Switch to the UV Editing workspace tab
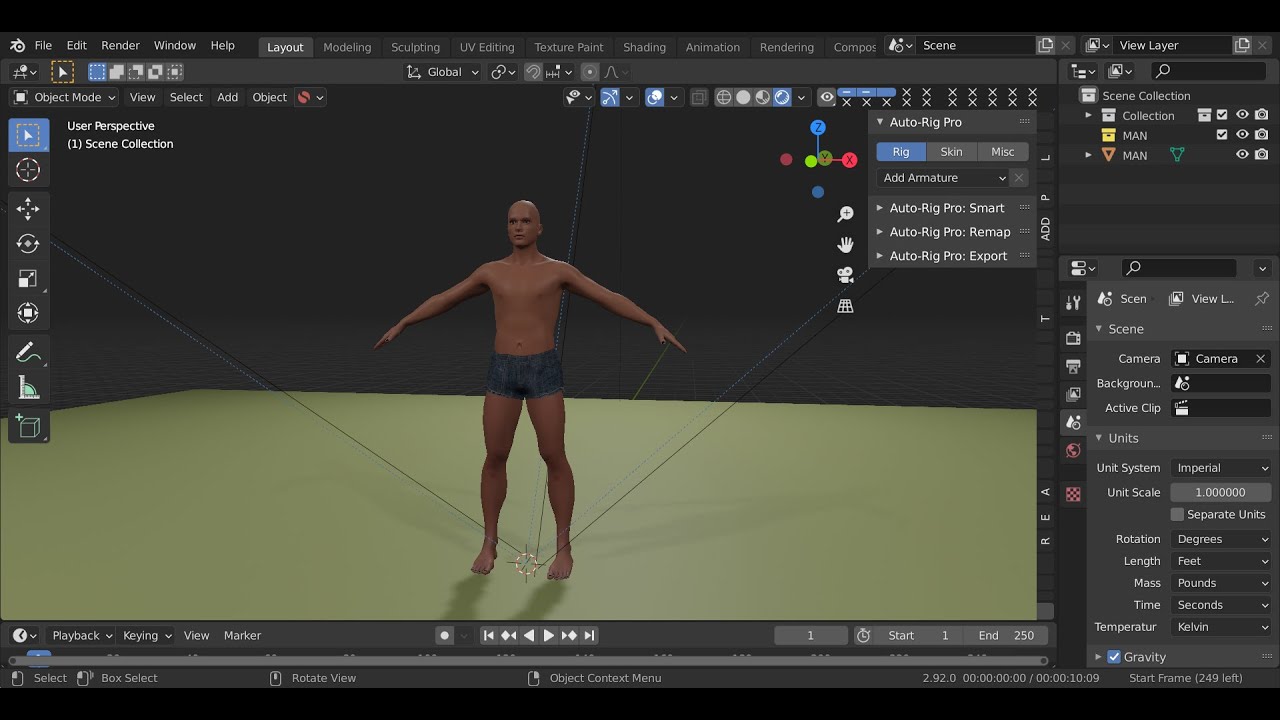 [x=487, y=47]
